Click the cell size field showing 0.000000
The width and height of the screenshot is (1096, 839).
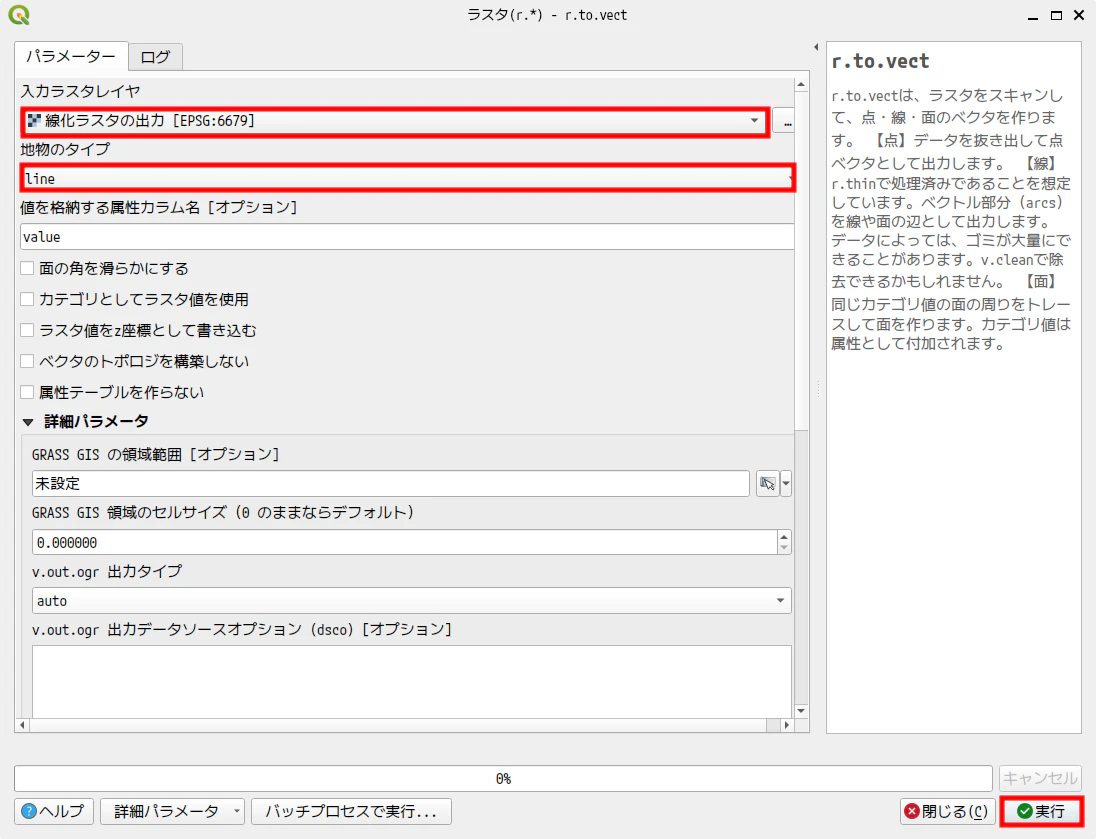pos(405,543)
